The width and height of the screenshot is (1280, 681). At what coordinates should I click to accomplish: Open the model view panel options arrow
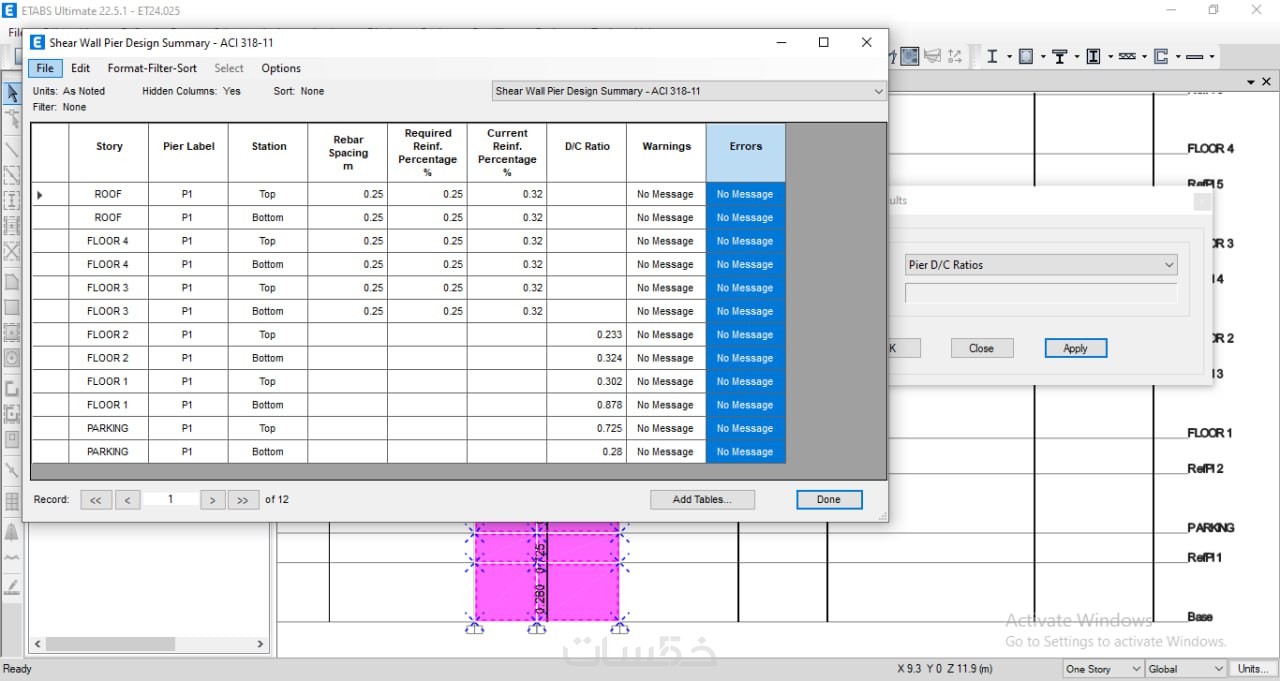click(1250, 82)
